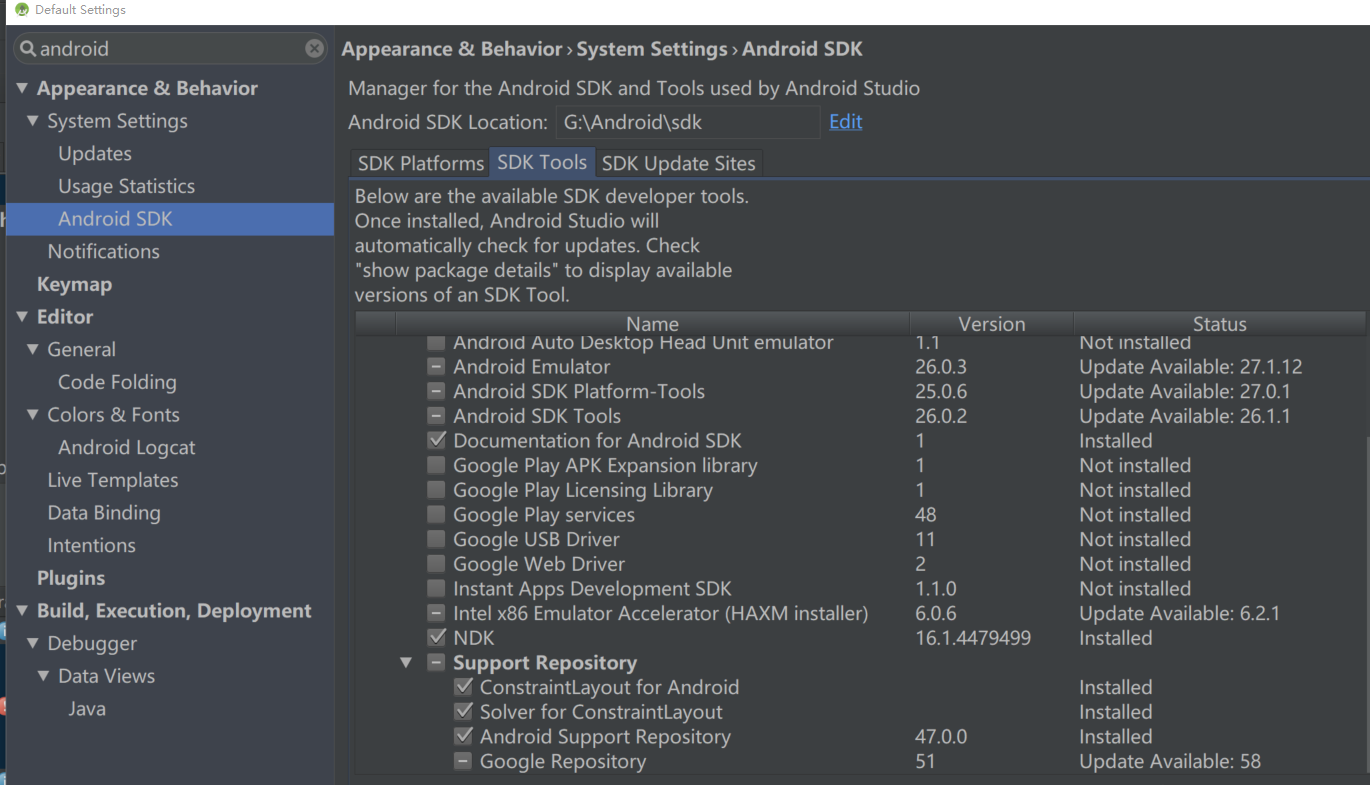Sort table by Version column header
The width and height of the screenshot is (1370, 785).
(991, 324)
